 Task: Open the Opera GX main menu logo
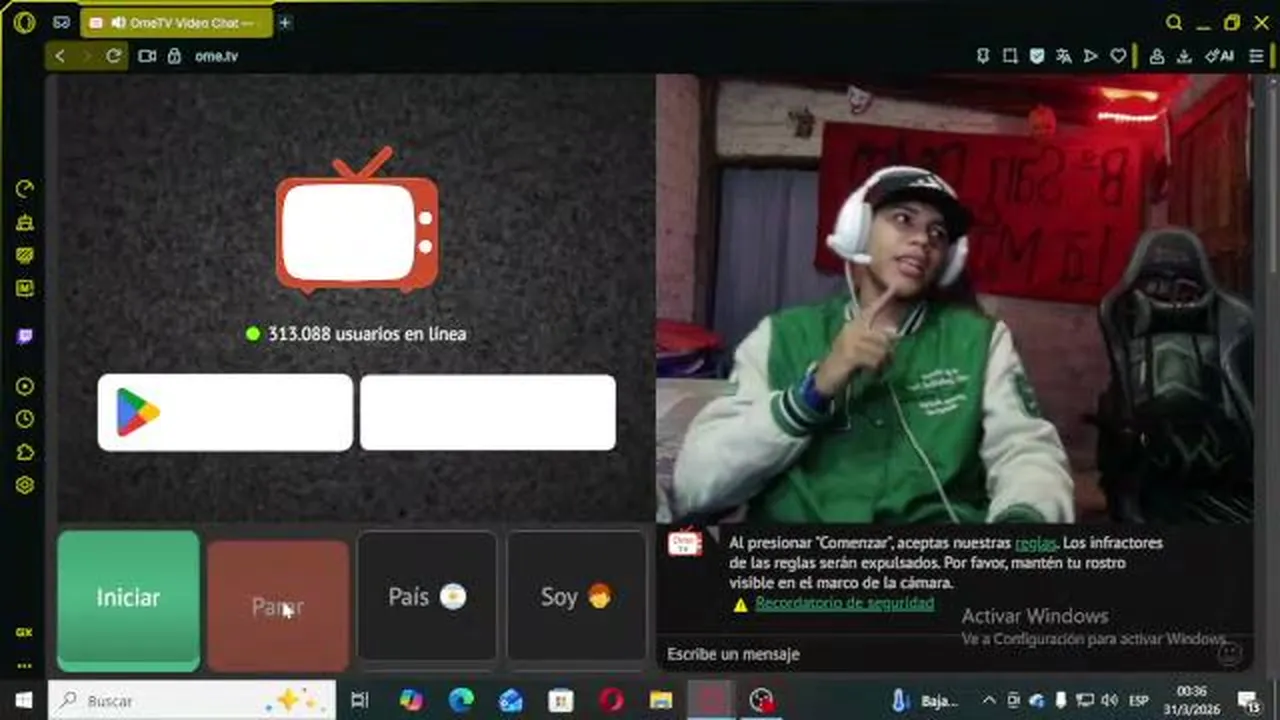24,22
